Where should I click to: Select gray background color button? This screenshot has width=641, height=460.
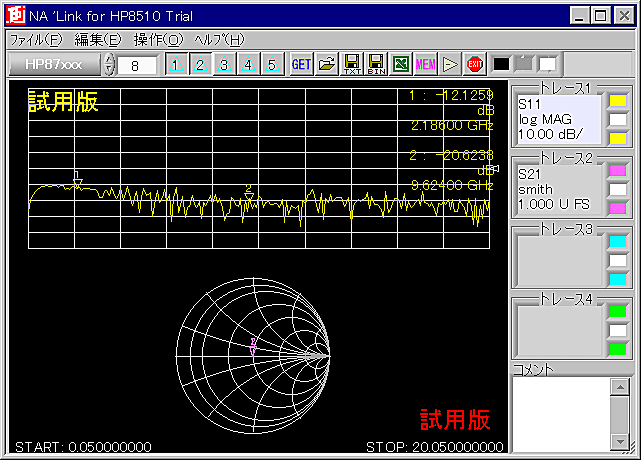coord(524,64)
